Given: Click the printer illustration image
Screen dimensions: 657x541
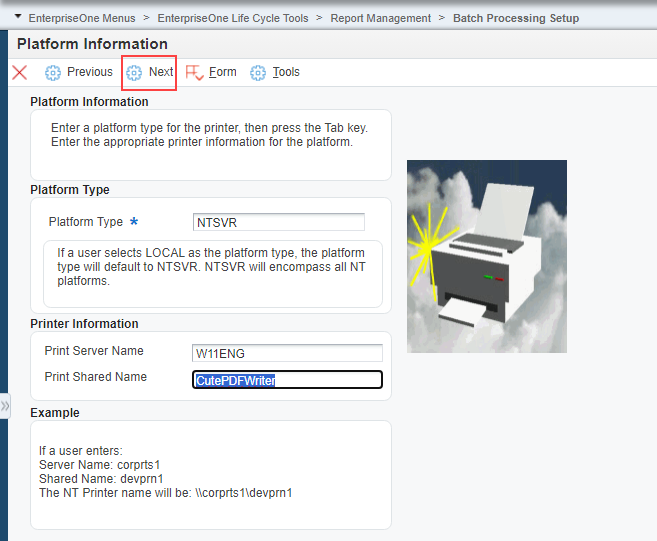Looking at the screenshot, I should 487,256.
